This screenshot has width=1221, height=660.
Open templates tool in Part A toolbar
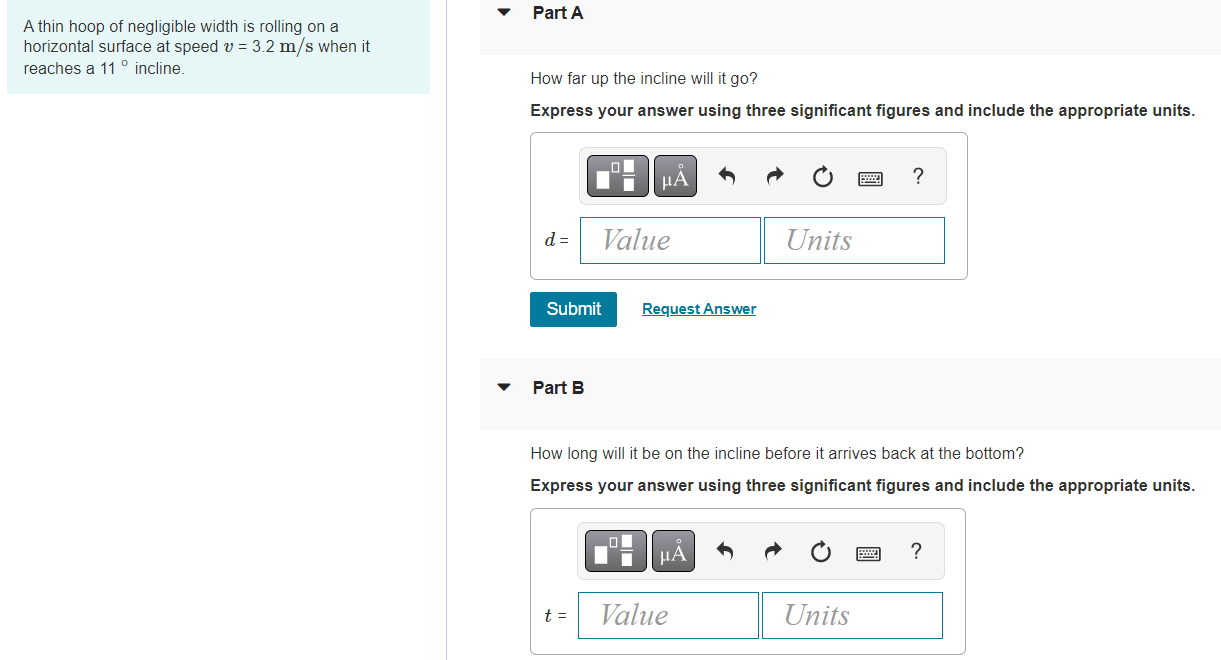617,177
